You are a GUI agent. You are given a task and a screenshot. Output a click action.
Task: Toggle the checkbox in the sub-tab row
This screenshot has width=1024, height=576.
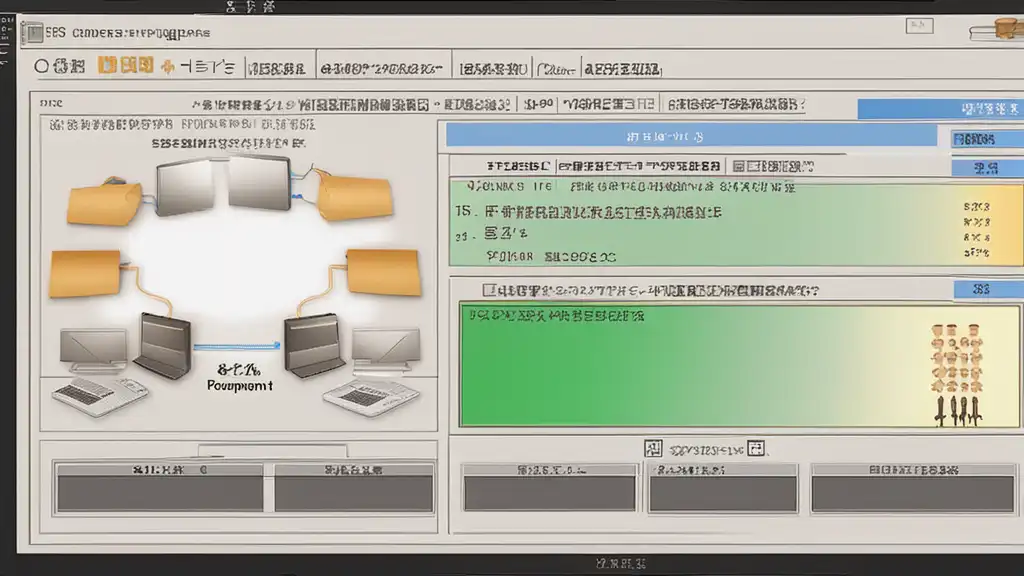click(x=739, y=167)
